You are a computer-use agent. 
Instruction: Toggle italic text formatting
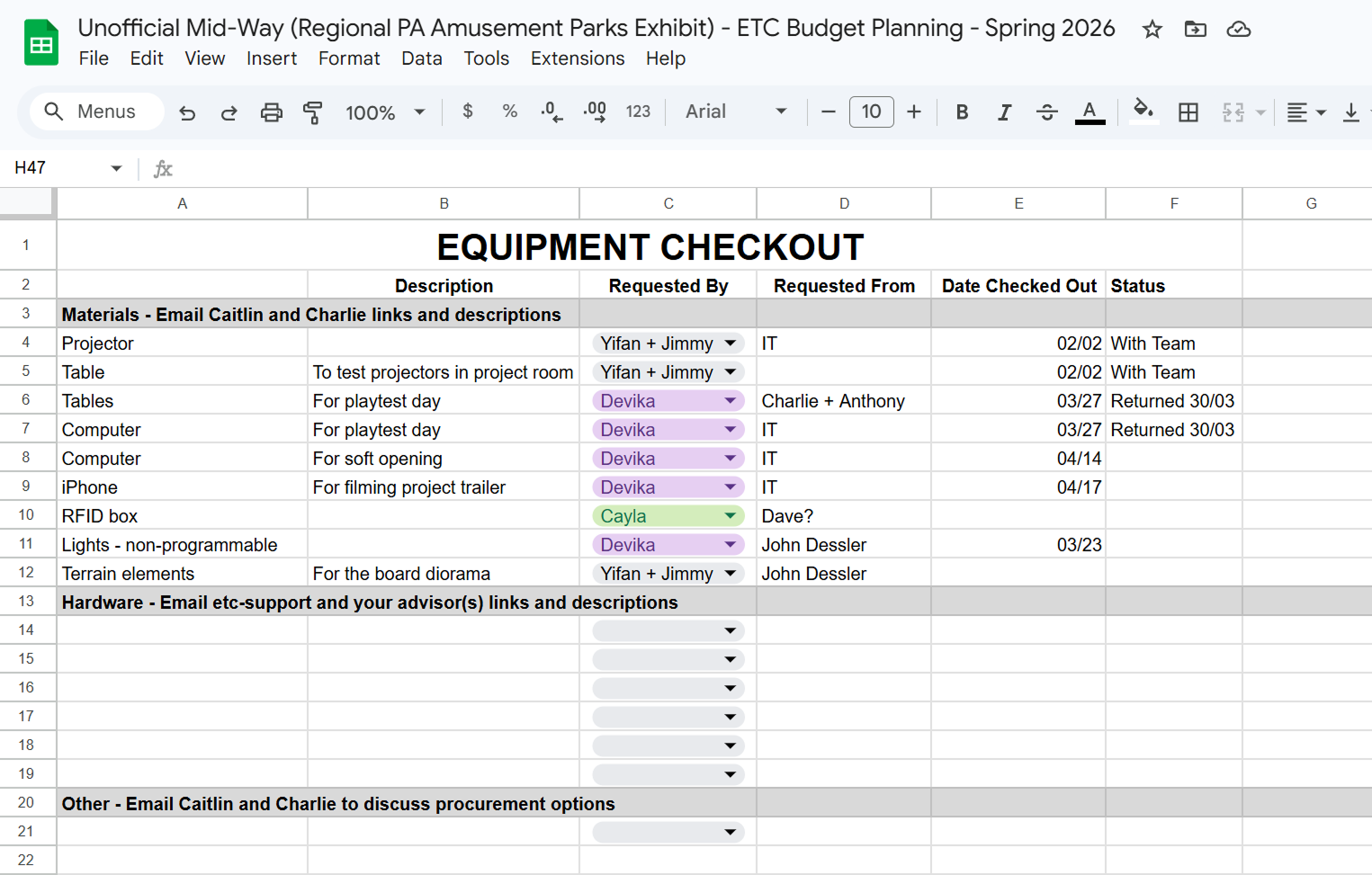[1004, 112]
